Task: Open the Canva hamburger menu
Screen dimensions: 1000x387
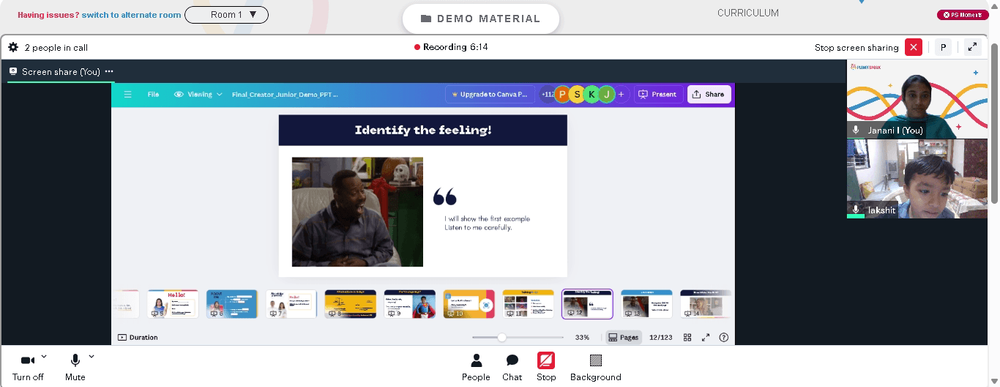Action: (128, 94)
